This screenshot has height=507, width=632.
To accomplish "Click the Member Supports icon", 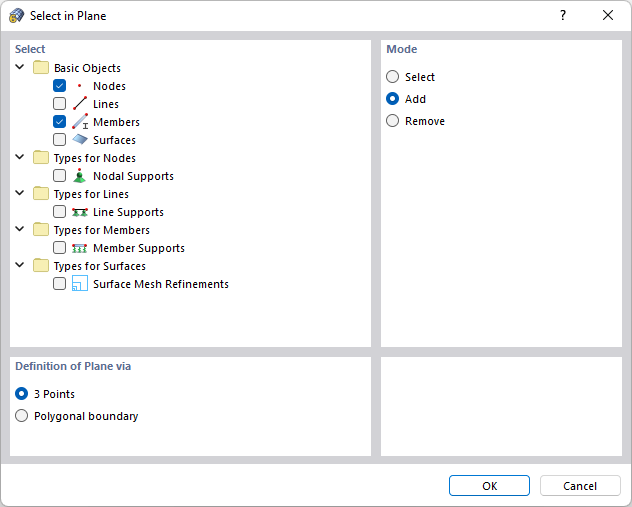I will tap(80, 248).
